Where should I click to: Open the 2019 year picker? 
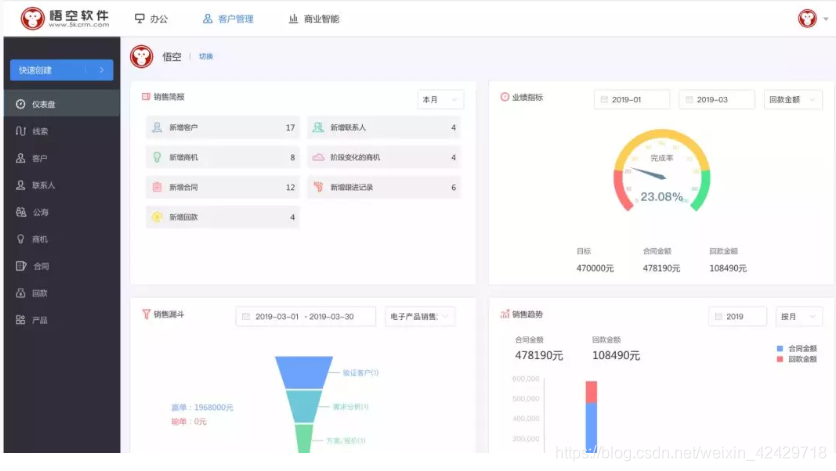click(x=737, y=317)
